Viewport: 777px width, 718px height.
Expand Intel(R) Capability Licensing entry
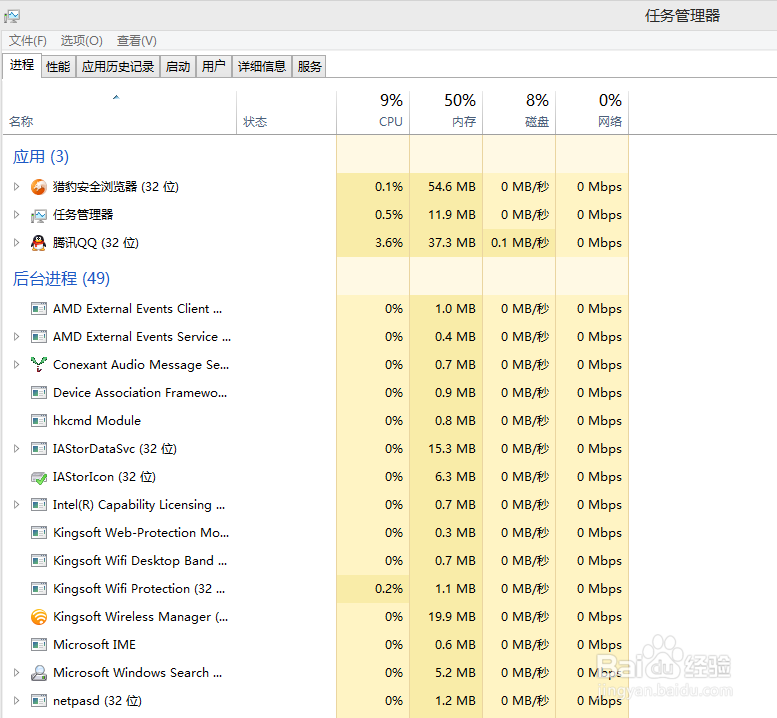tap(16, 505)
